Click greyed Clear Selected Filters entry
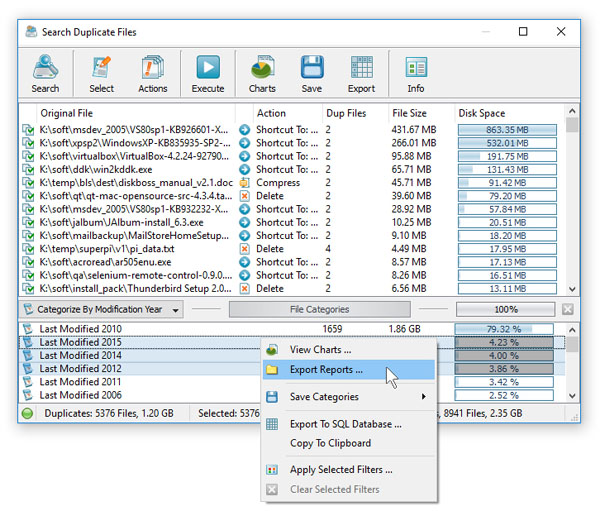The height and width of the screenshot is (511, 600). pos(349,490)
